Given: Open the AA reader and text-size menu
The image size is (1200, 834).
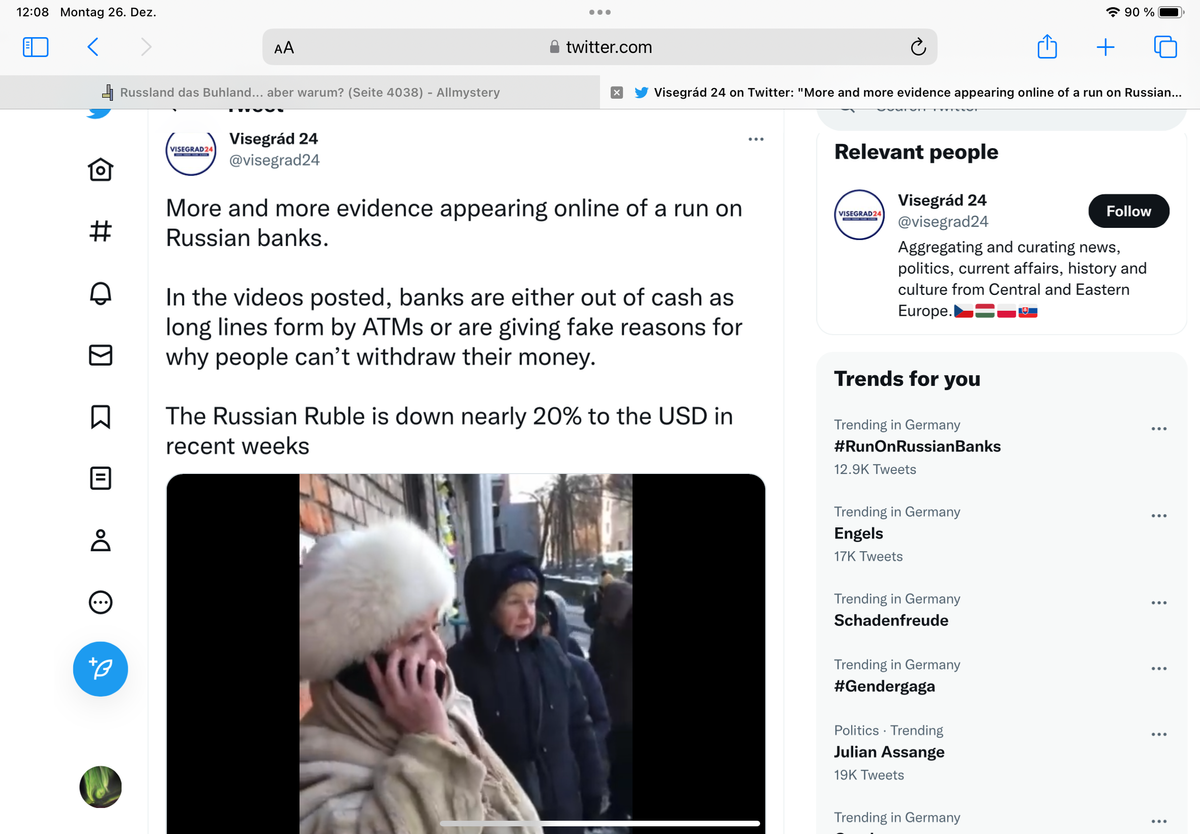Looking at the screenshot, I should (x=284, y=47).
